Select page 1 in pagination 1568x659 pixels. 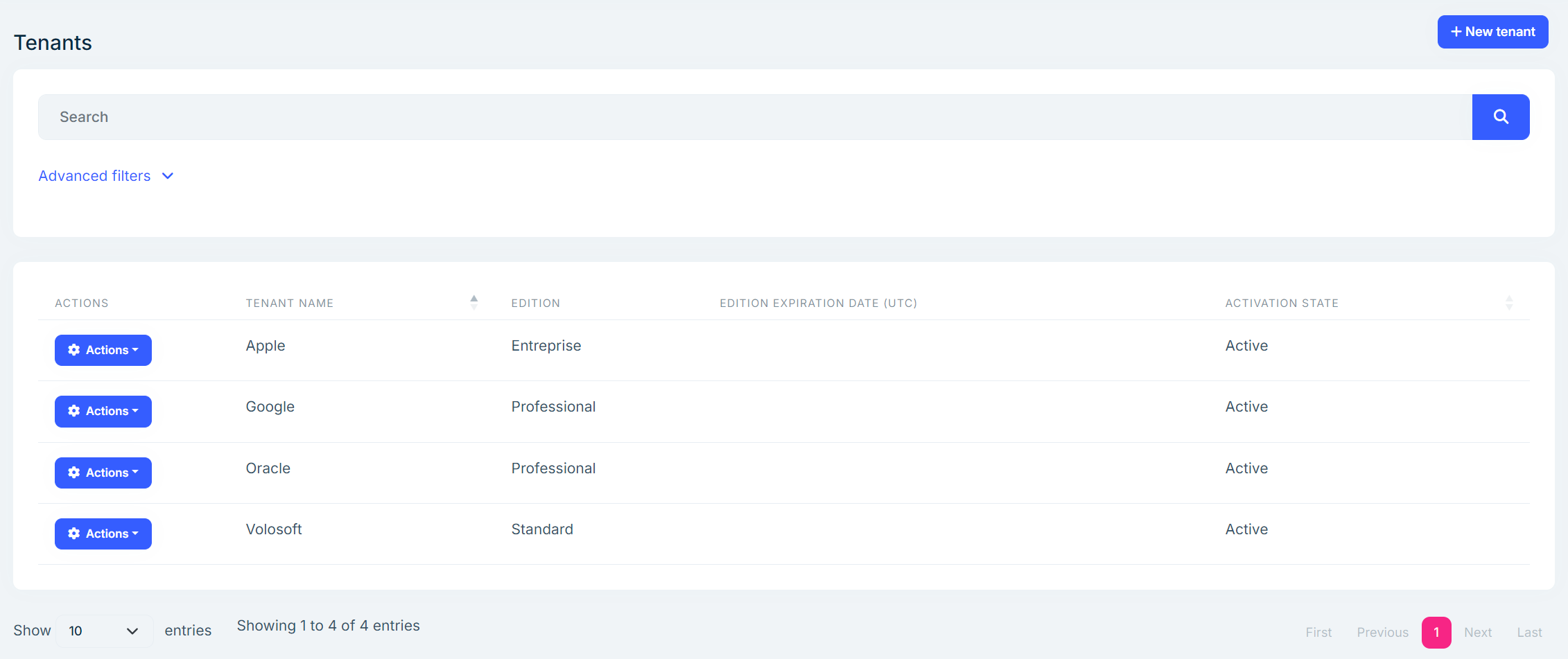coord(1436,632)
